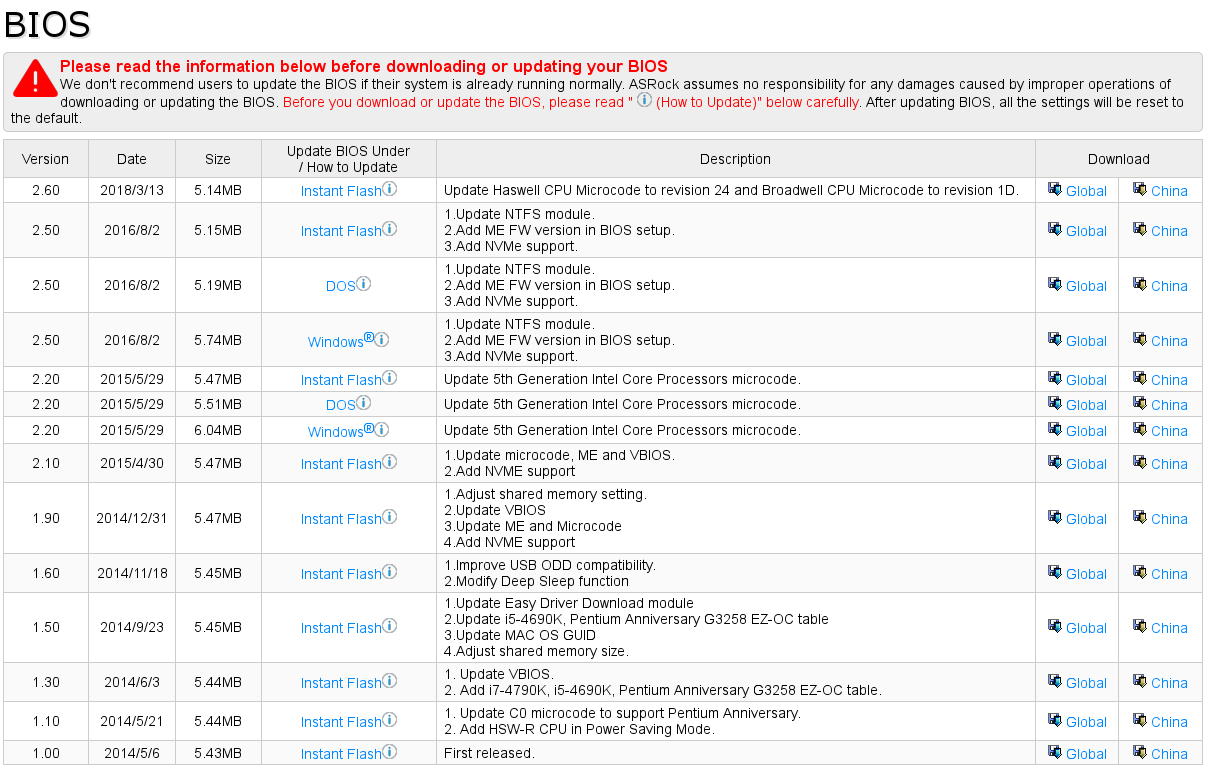Download China link text in the 2.50 DOS row
Screen dimensions: 1208x770
click(1169, 286)
